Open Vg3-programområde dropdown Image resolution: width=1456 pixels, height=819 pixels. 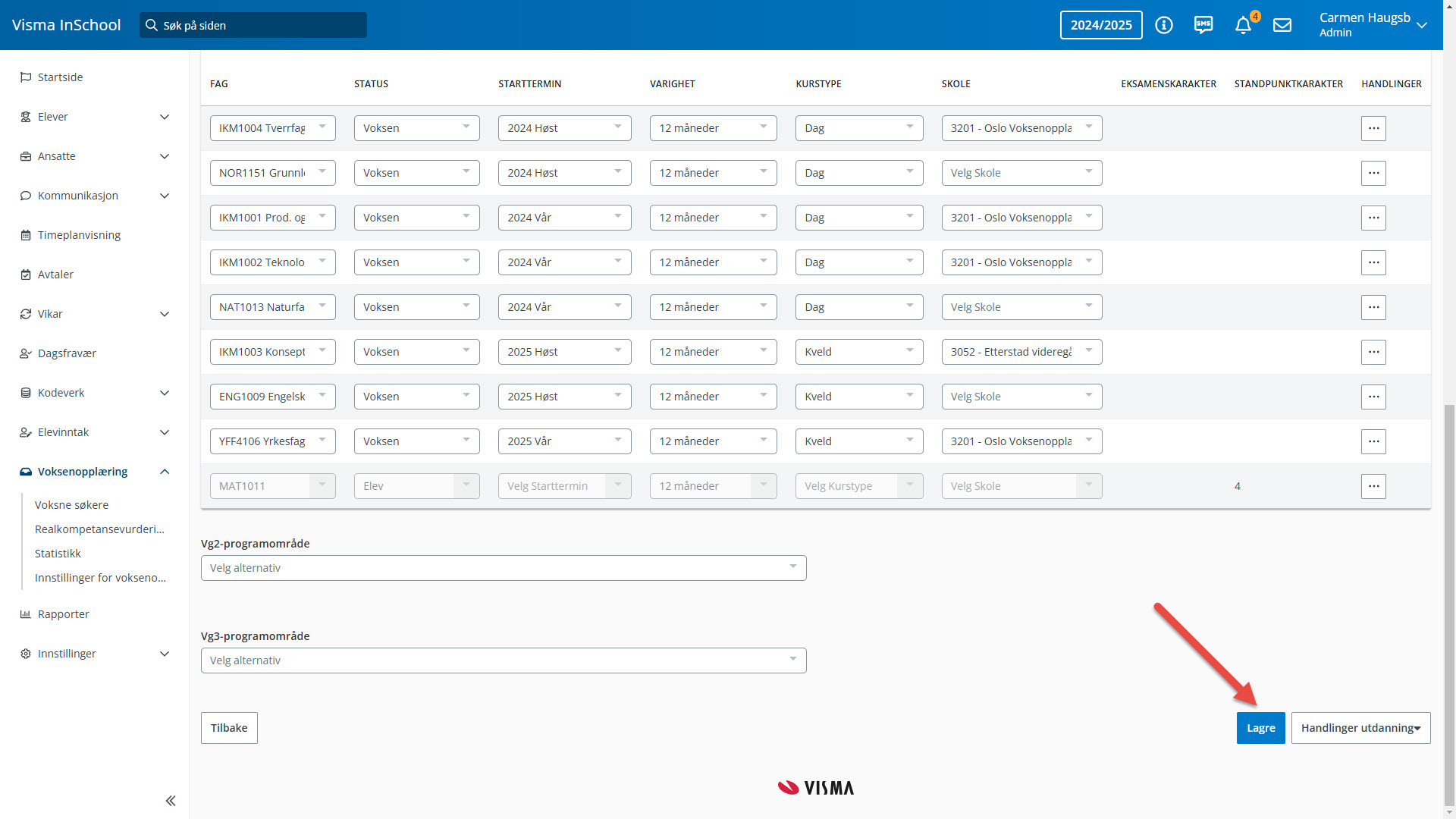point(504,661)
